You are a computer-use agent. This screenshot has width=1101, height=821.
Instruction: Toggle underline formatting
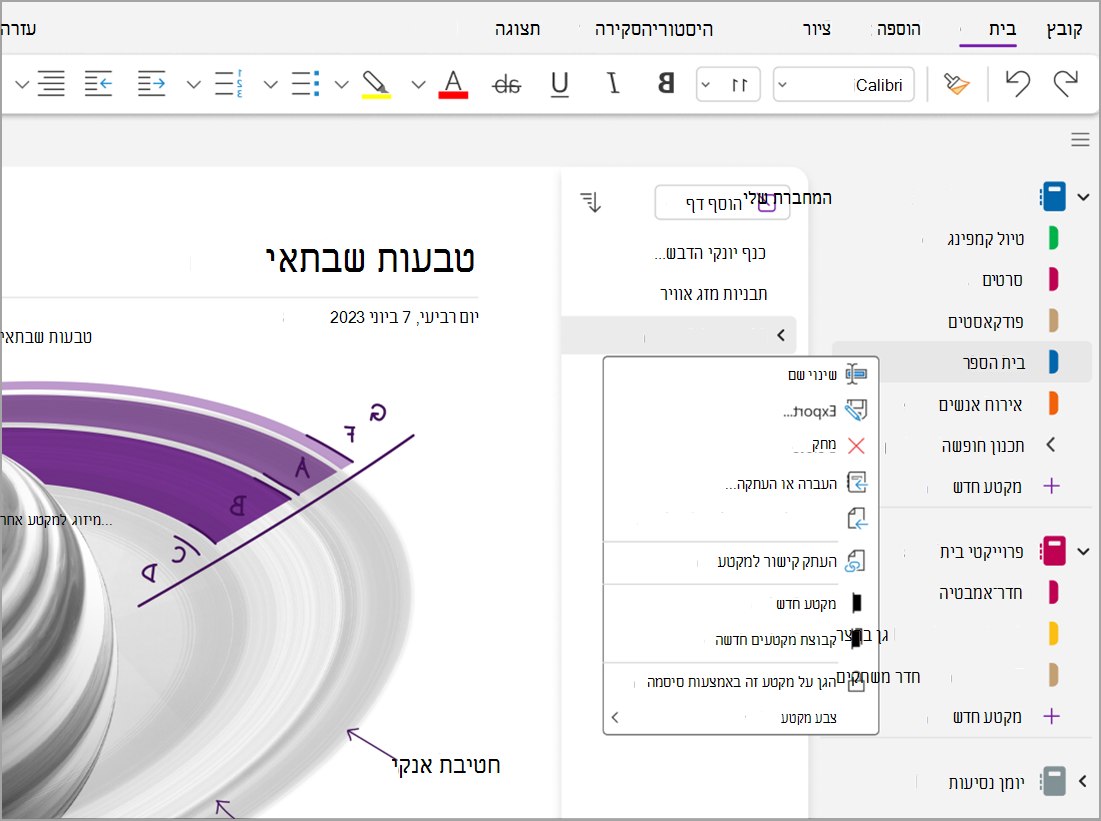(x=560, y=84)
